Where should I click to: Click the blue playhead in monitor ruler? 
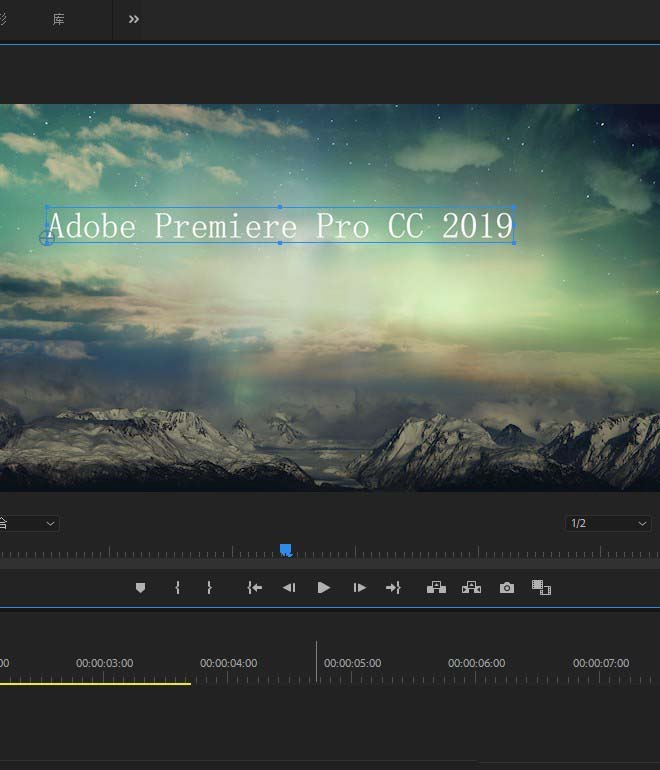(x=286, y=550)
